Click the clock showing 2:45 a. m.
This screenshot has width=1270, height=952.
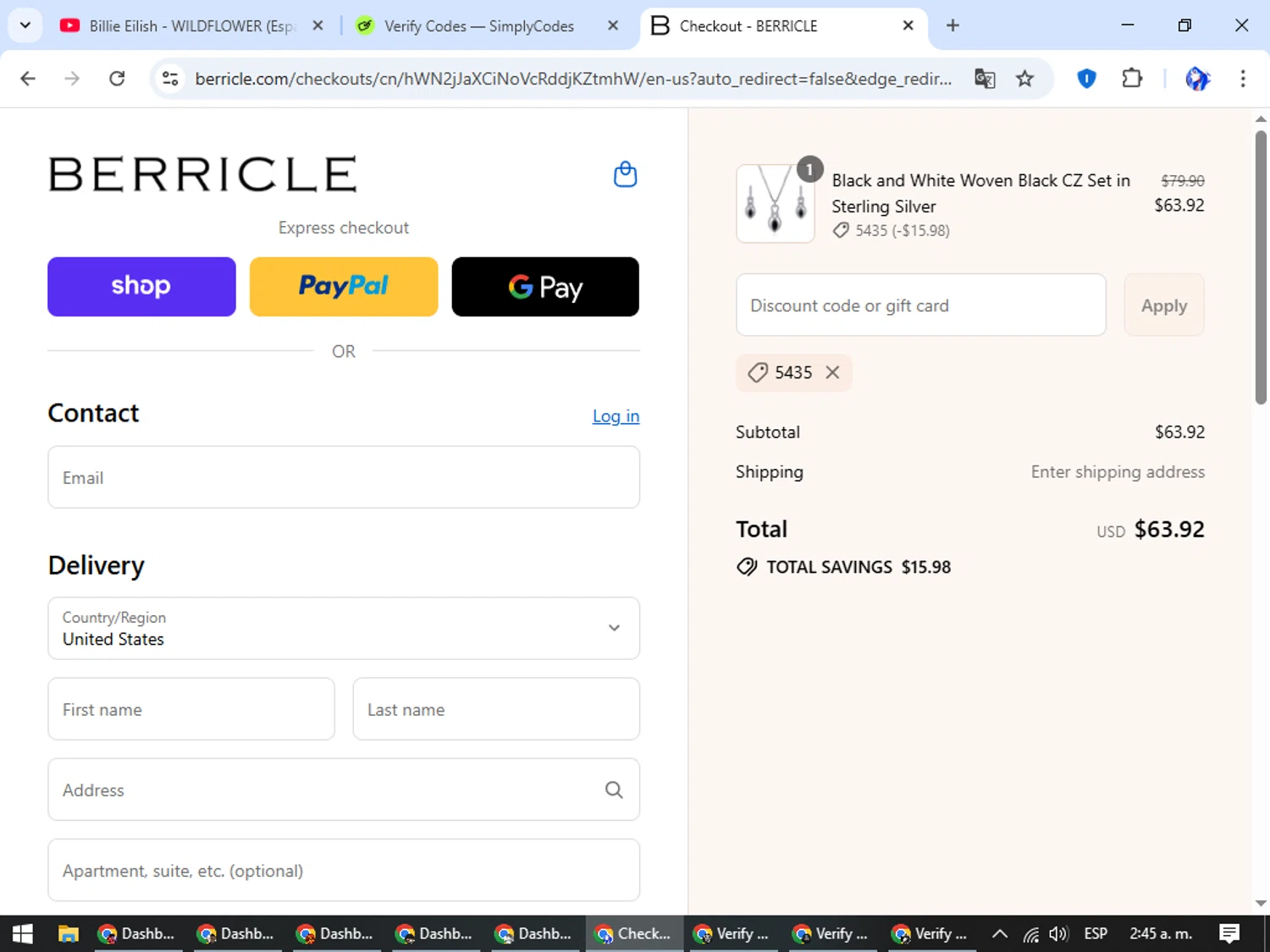1161,933
